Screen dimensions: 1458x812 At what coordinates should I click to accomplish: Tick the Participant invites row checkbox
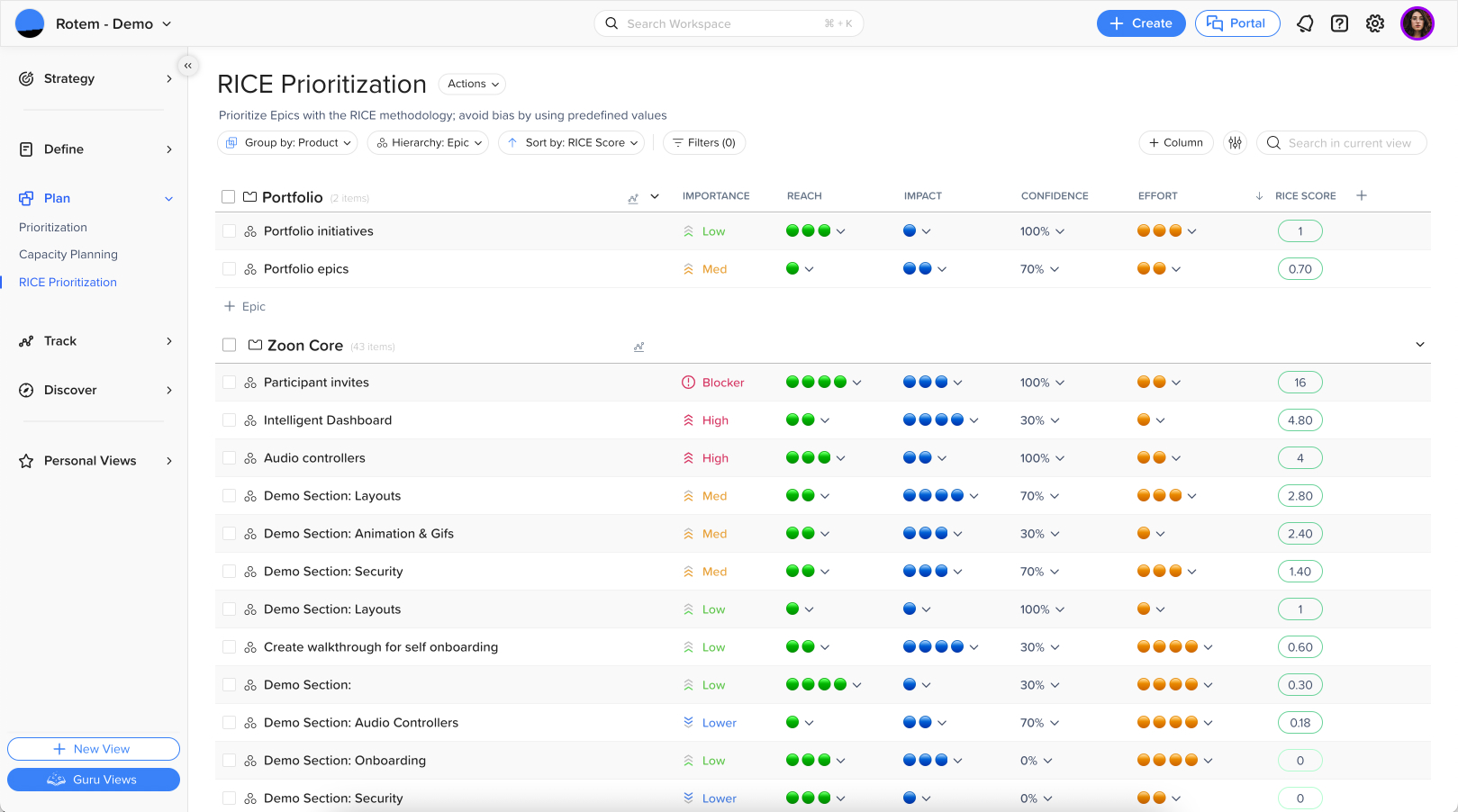[x=229, y=383]
